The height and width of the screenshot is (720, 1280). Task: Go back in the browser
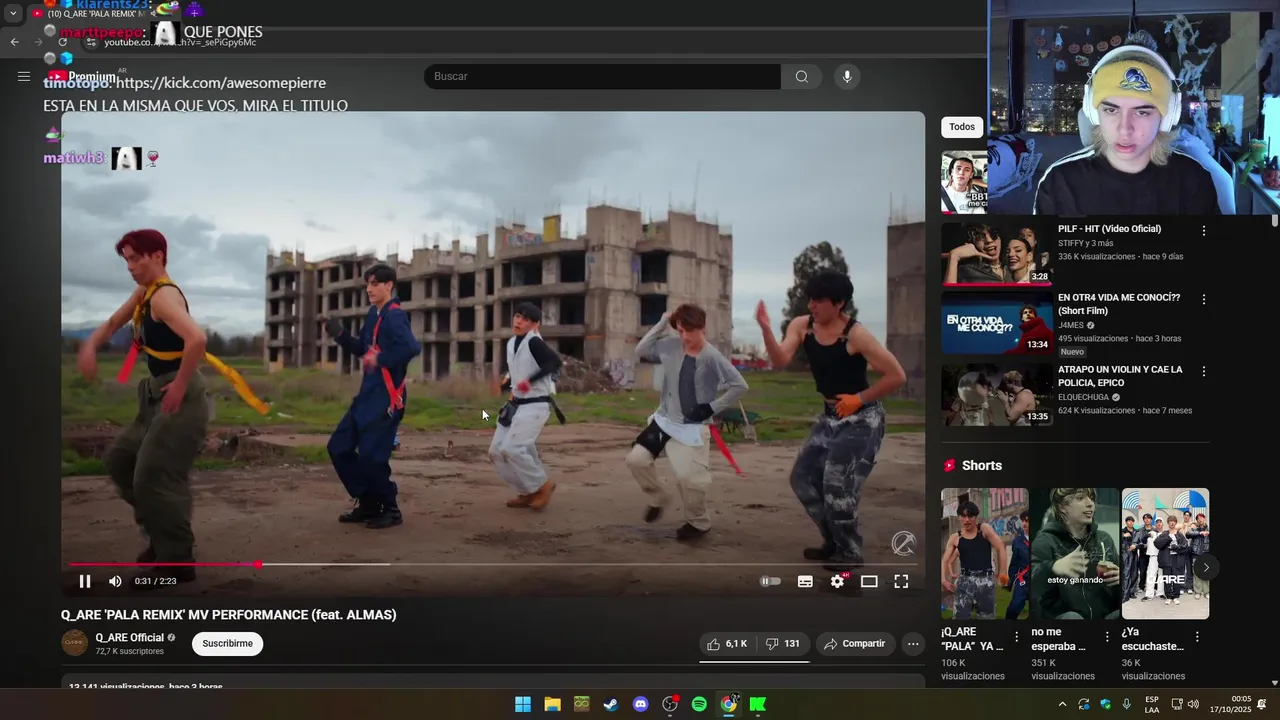click(14, 42)
